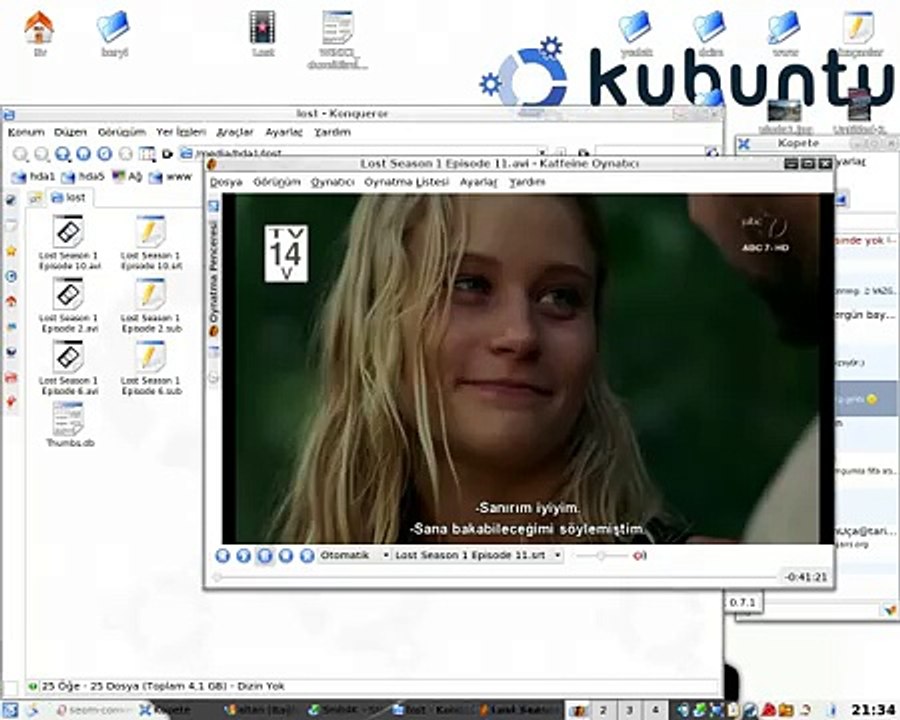Image resolution: width=900 pixels, height=720 pixels.
Task: Switch to virtual desktop 2
Action: [603, 711]
